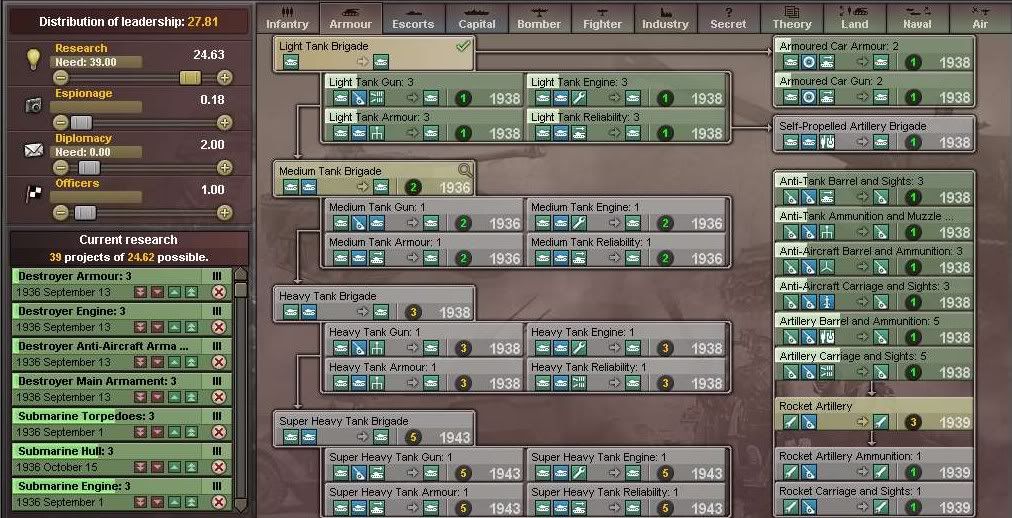Increase Espionage leadership with plus button
Viewport: 1012px width, 518px height.
point(224,123)
